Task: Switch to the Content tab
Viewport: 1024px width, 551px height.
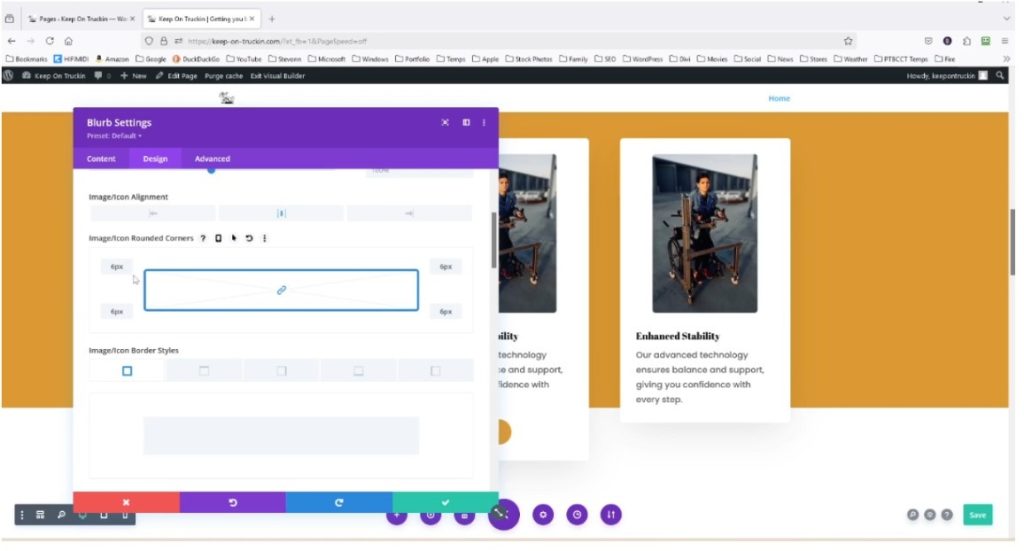Action: (x=101, y=159)
